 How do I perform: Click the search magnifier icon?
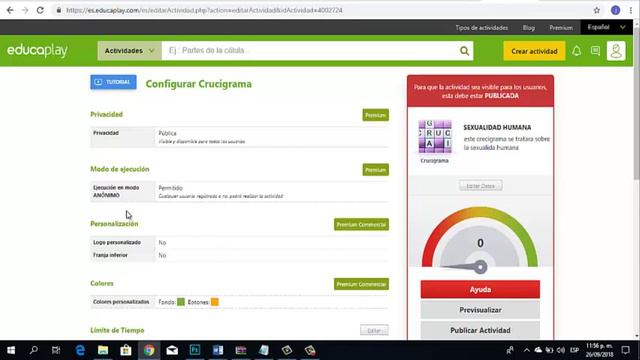[x=464, y=51]
